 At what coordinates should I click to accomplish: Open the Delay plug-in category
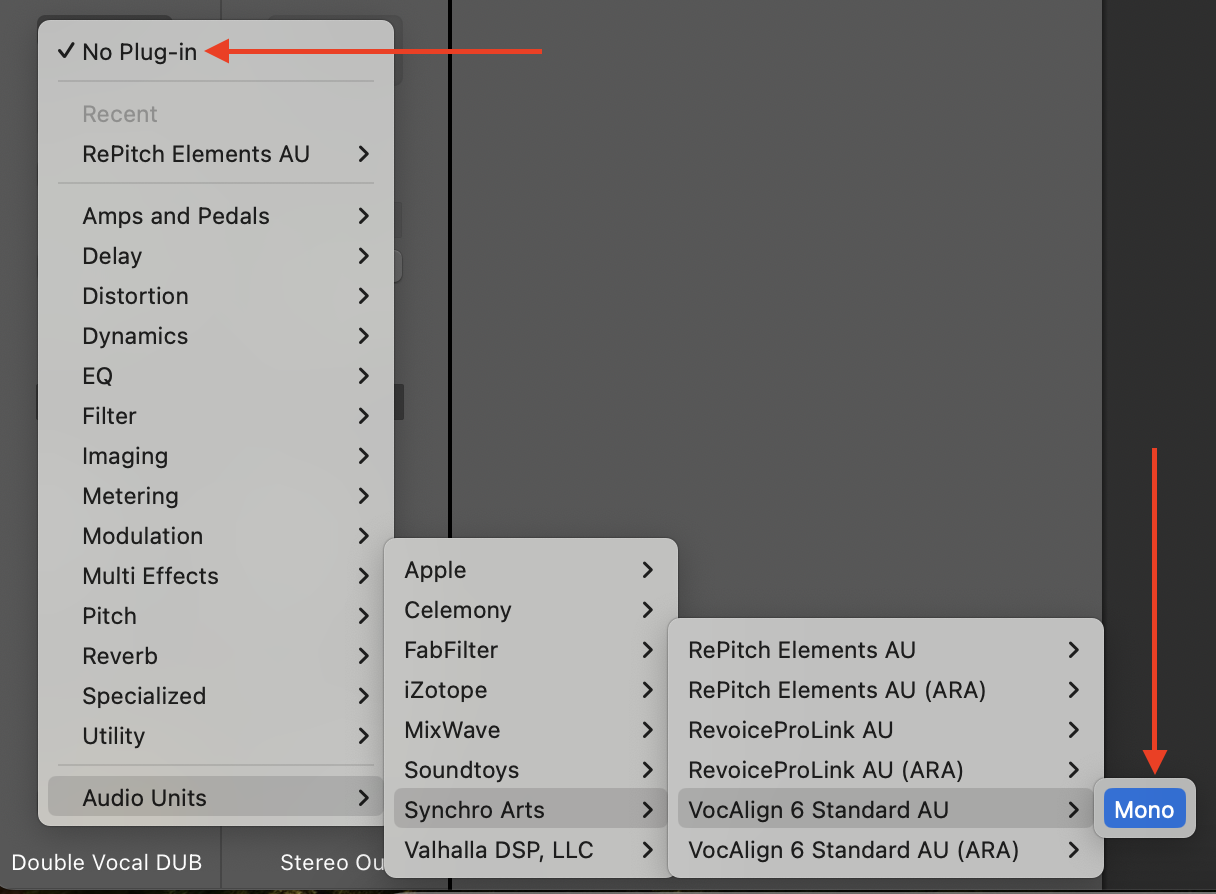click(x=112, y=256)
